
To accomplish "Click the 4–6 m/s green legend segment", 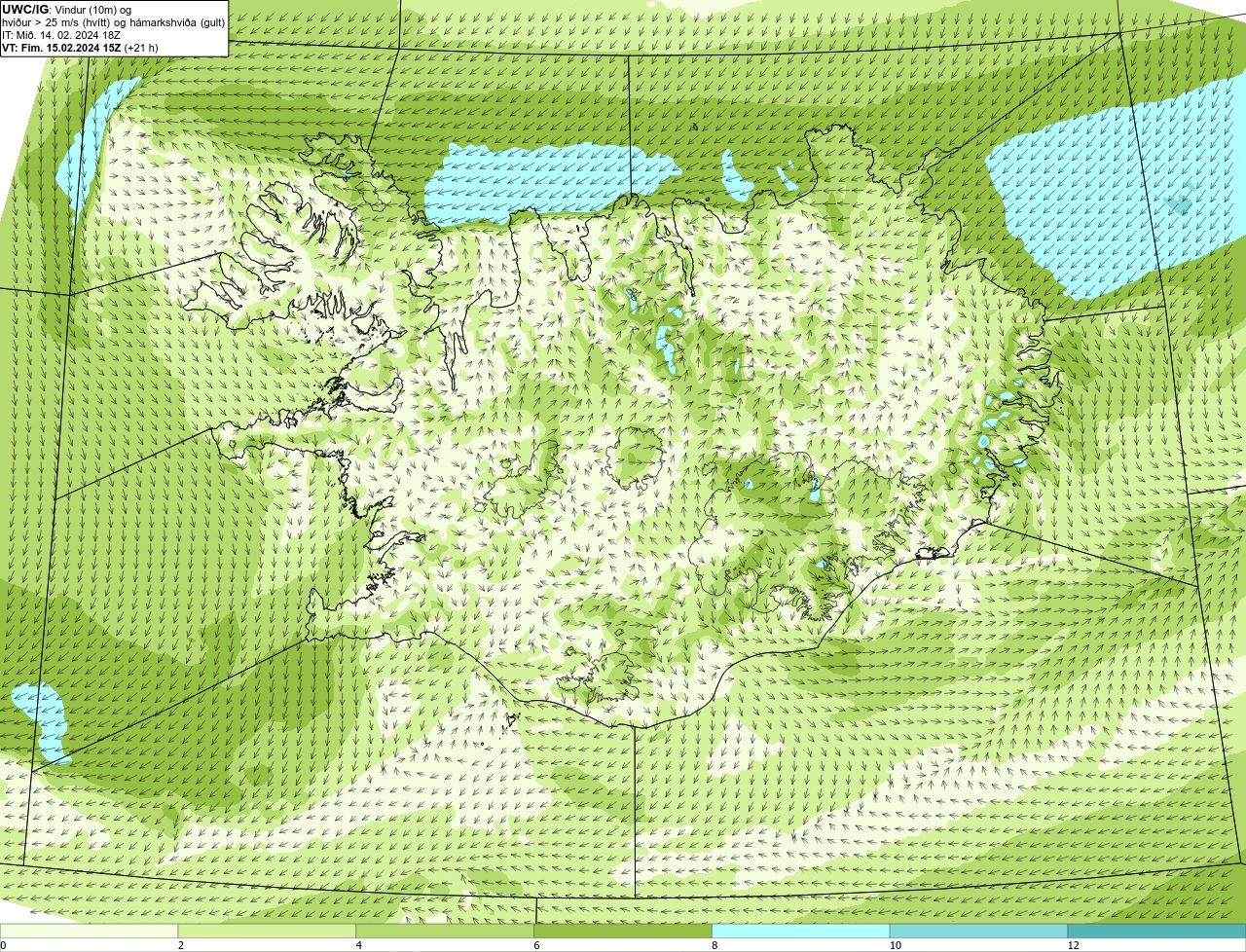I will pyautogui.click(x=446, y=931).
